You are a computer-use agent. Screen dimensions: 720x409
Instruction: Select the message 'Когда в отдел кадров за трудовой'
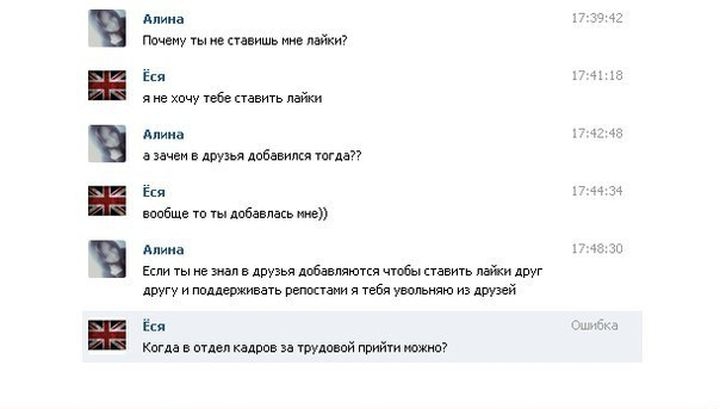pos(295,347)
